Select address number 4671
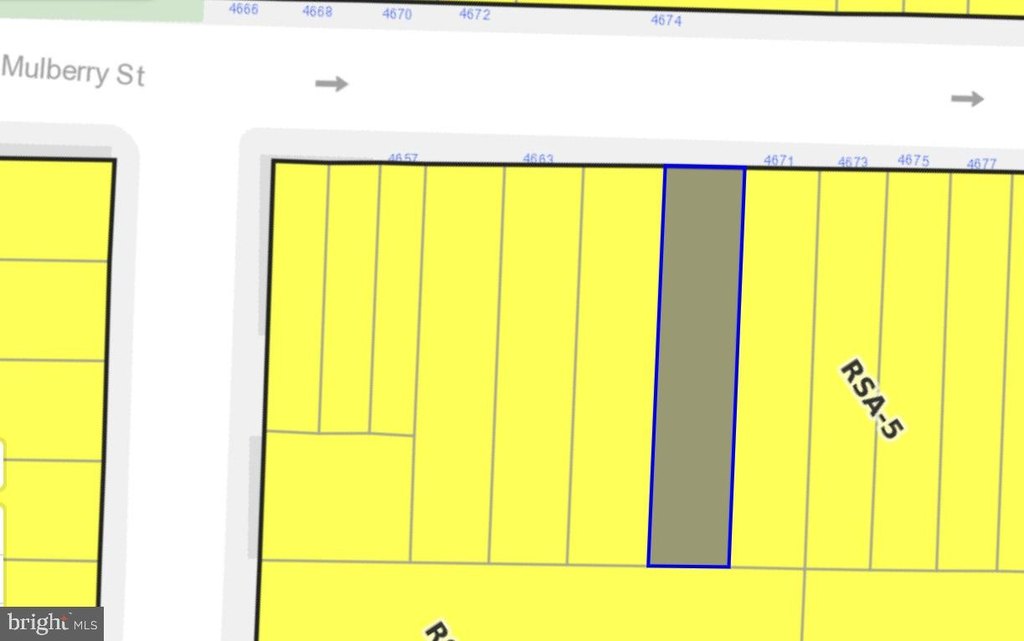Viewport: 1024px width, 641px height. [778, 160]
